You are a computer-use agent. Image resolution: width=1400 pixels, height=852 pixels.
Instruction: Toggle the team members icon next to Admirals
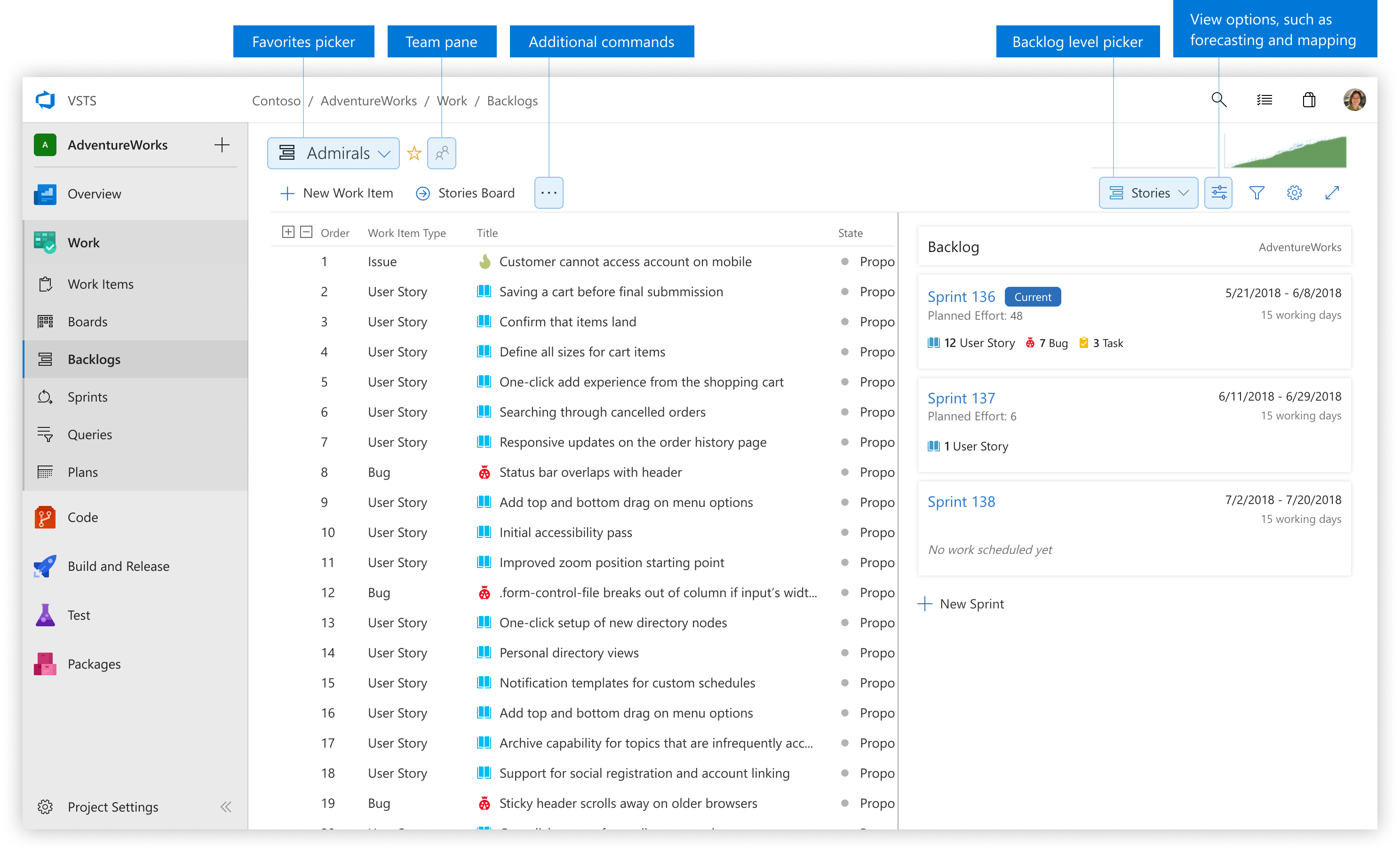[x=441, y=153]
